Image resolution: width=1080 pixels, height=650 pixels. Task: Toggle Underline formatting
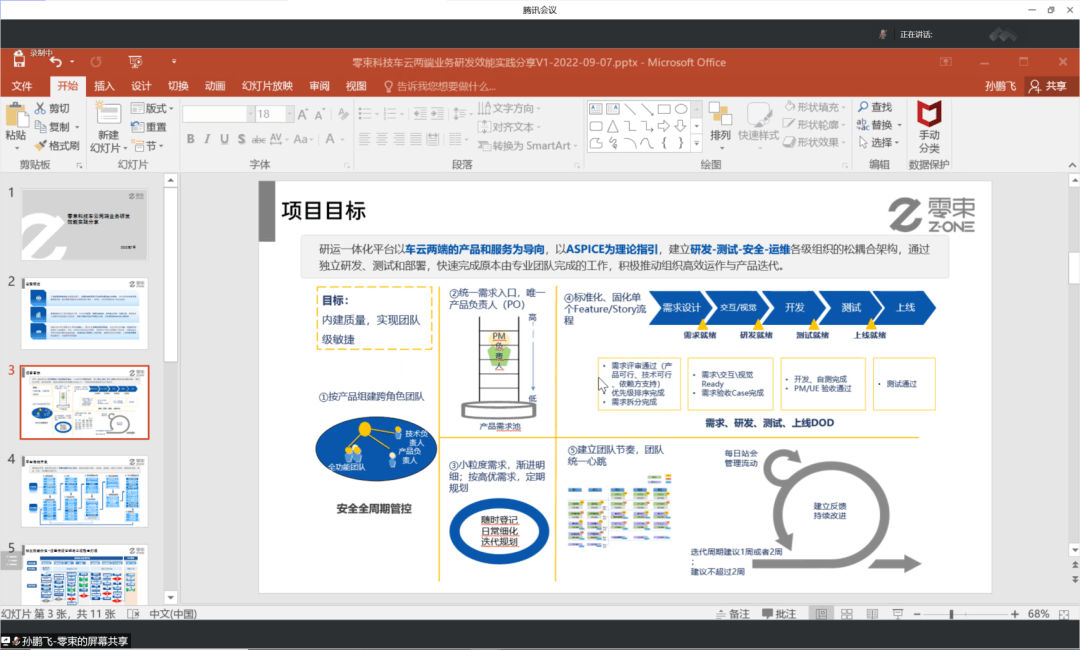pyautogui.click(x=224, y=139)
